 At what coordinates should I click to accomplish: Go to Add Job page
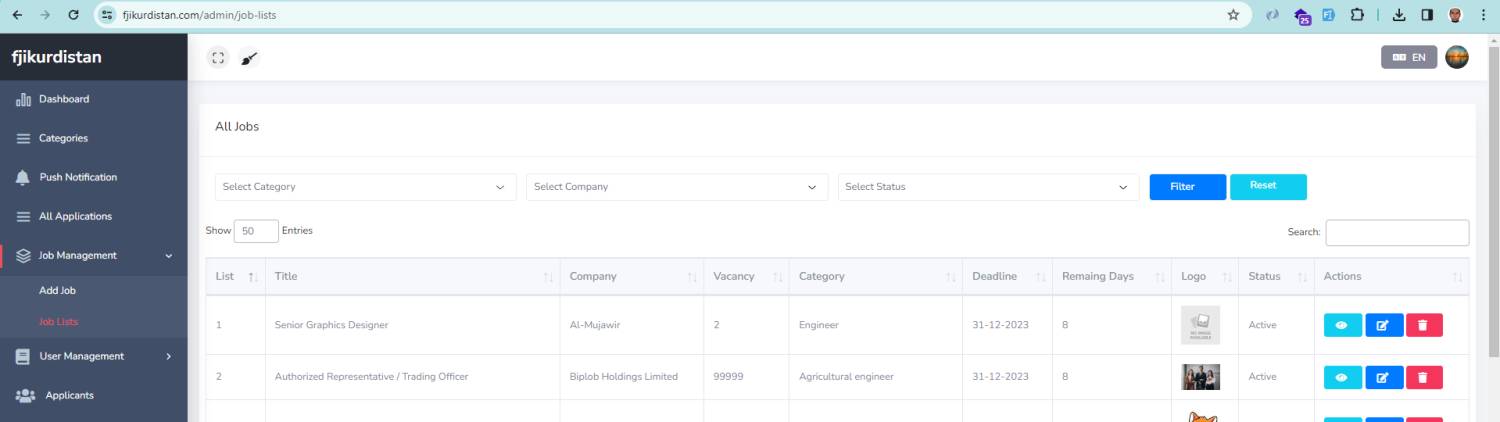[x=57, y=291]
